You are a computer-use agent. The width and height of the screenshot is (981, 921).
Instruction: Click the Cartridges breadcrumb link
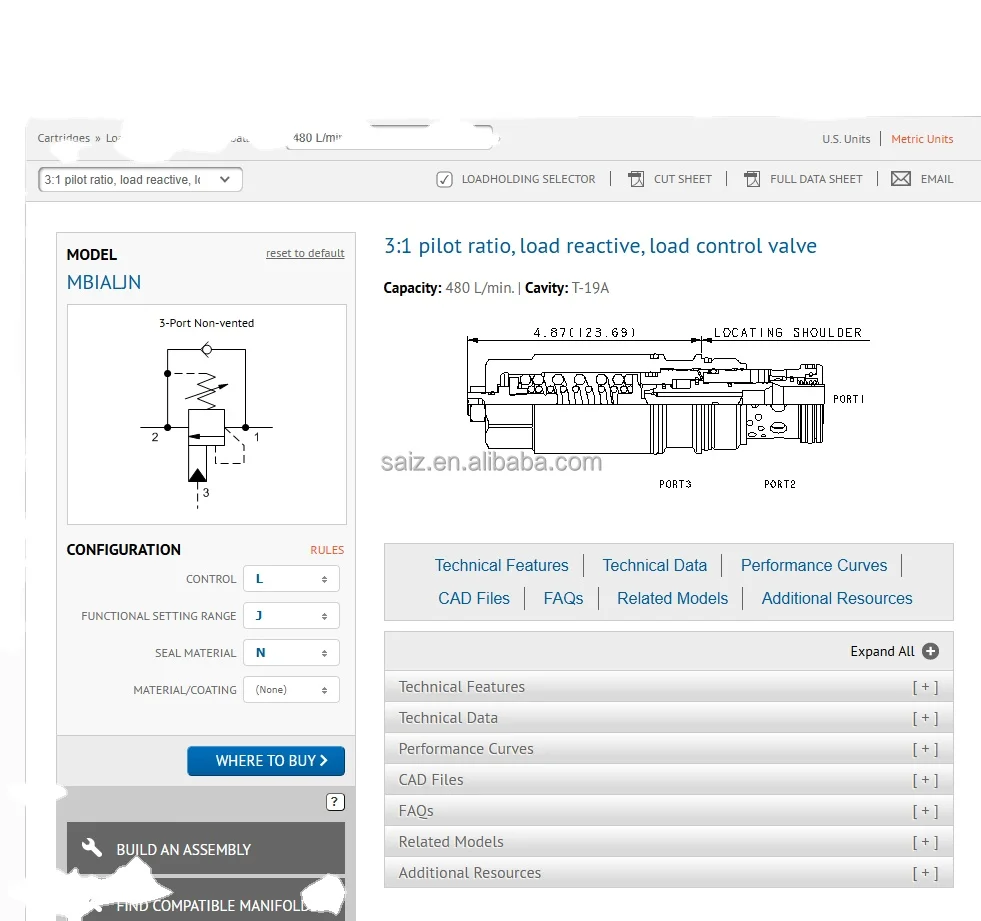click(63, 138)
